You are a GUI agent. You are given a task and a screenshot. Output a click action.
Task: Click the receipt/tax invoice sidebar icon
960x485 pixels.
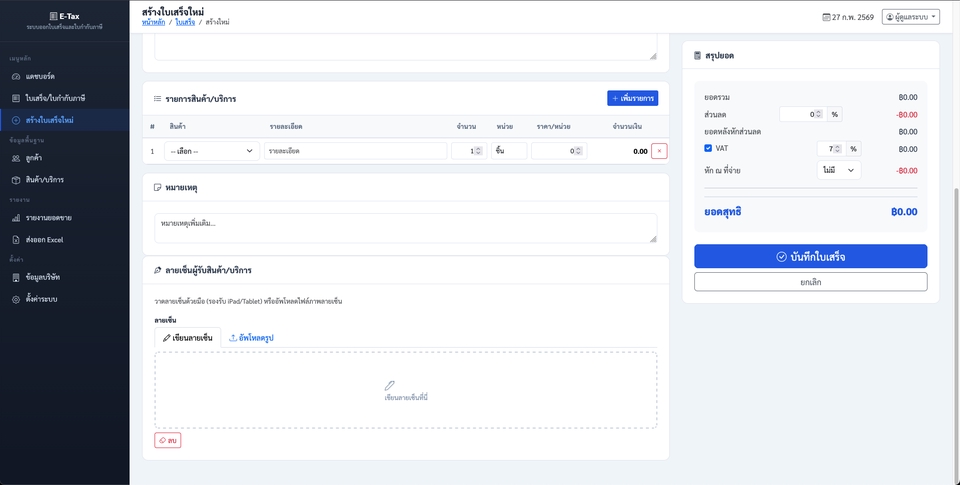[x=16, y=98]
